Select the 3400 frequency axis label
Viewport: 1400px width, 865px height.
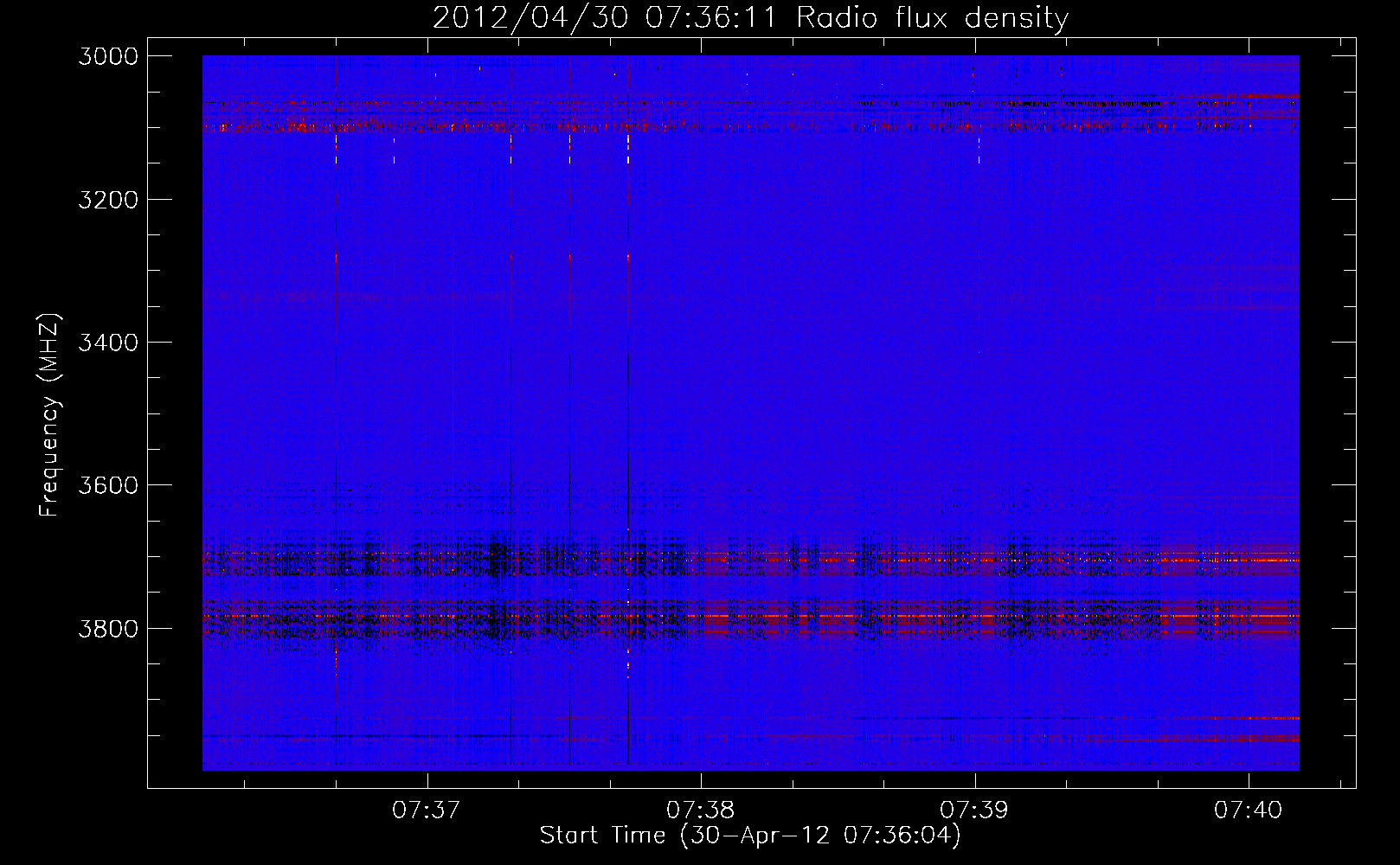click(x=108, y=343)
